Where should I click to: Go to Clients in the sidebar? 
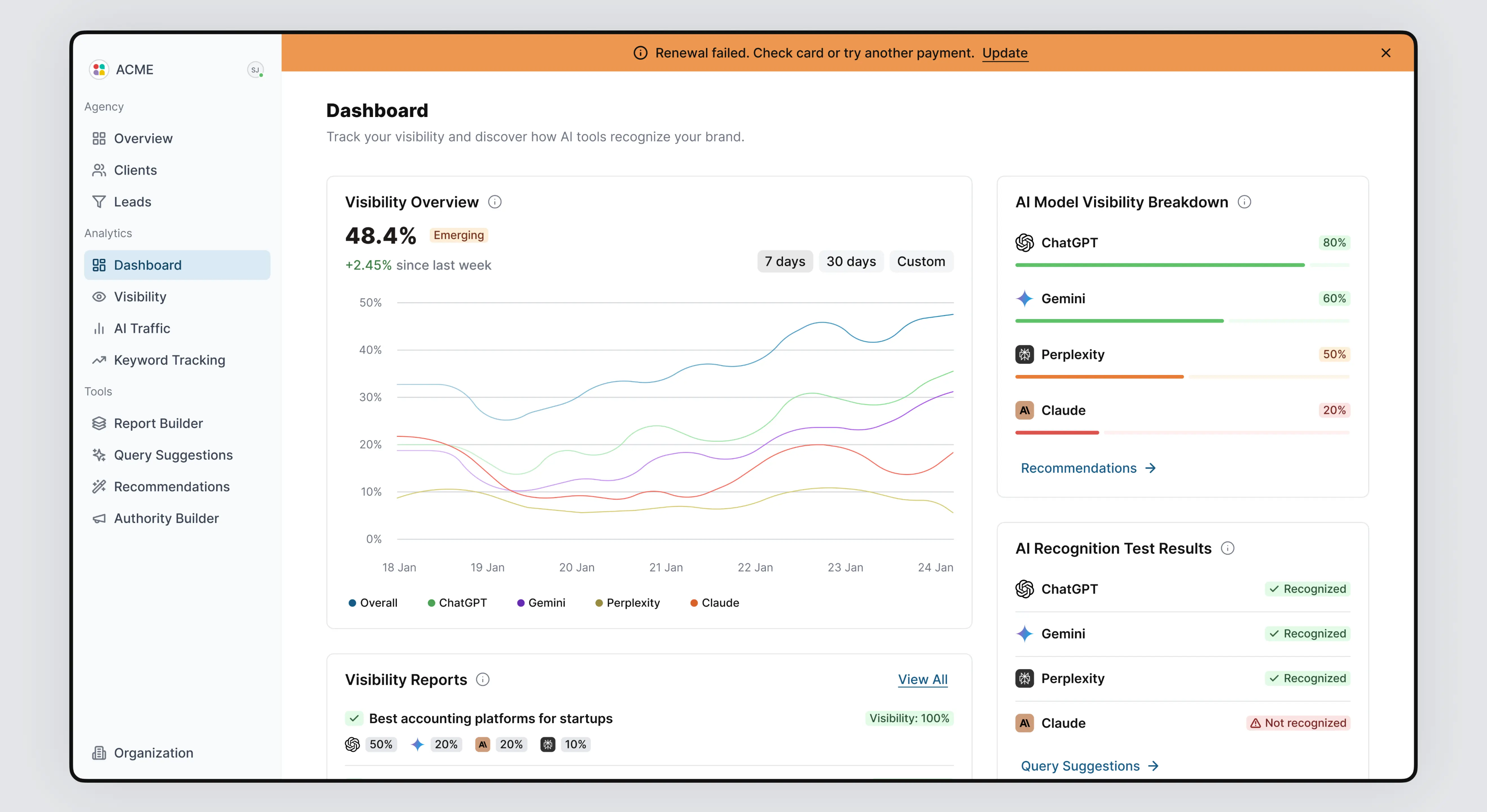(x=177, y=170)
